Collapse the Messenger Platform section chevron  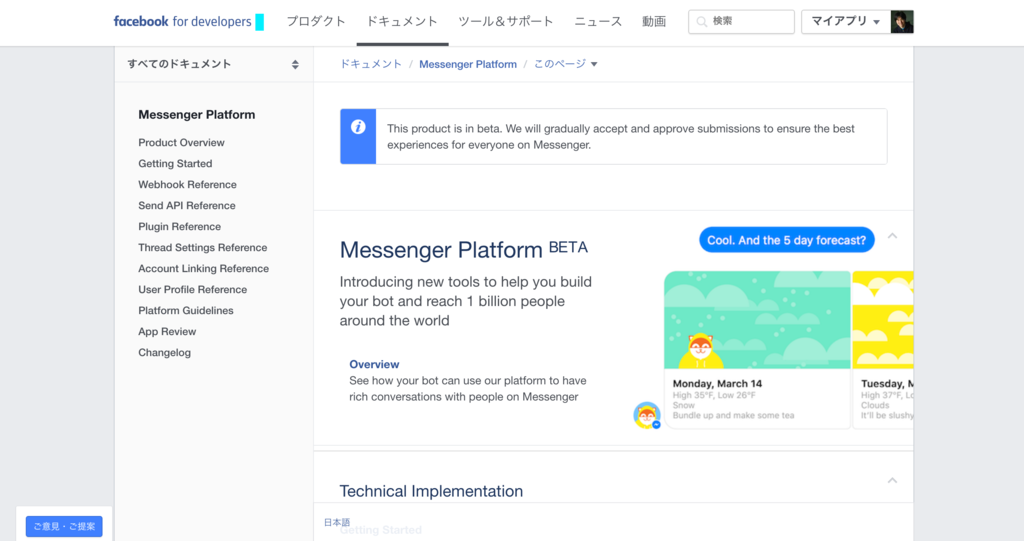[892, 236]
